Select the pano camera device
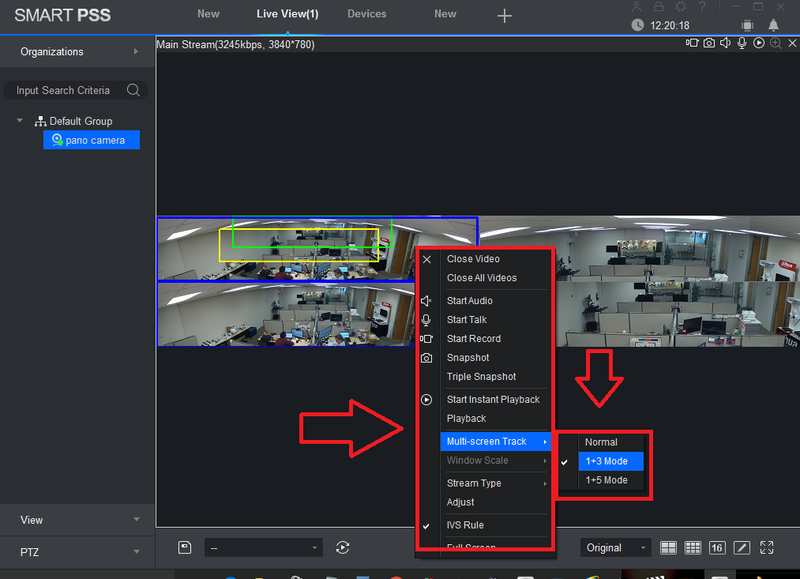Screen dimensions: 800x579 tap(94, 141)
